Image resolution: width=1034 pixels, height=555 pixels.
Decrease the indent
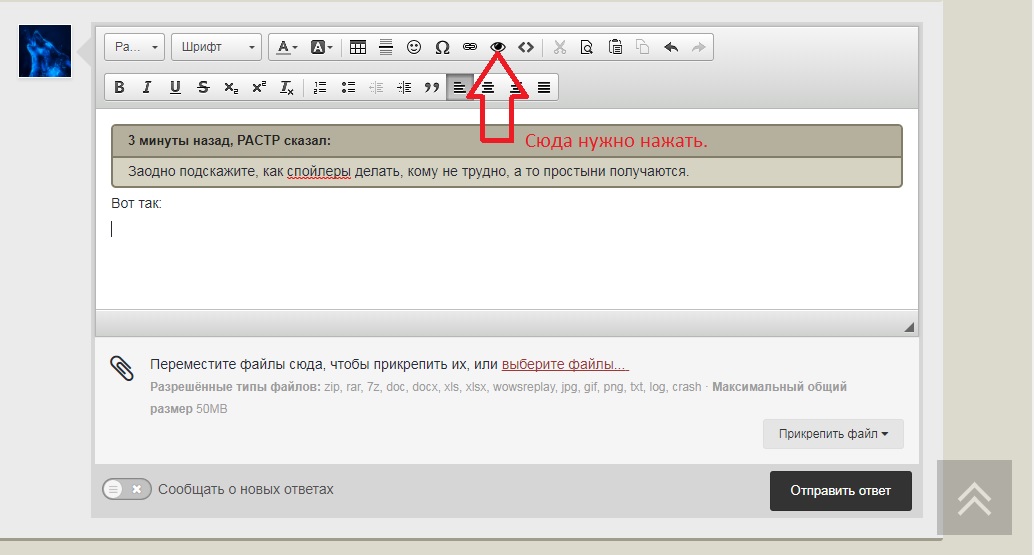[x=376, y=87]
